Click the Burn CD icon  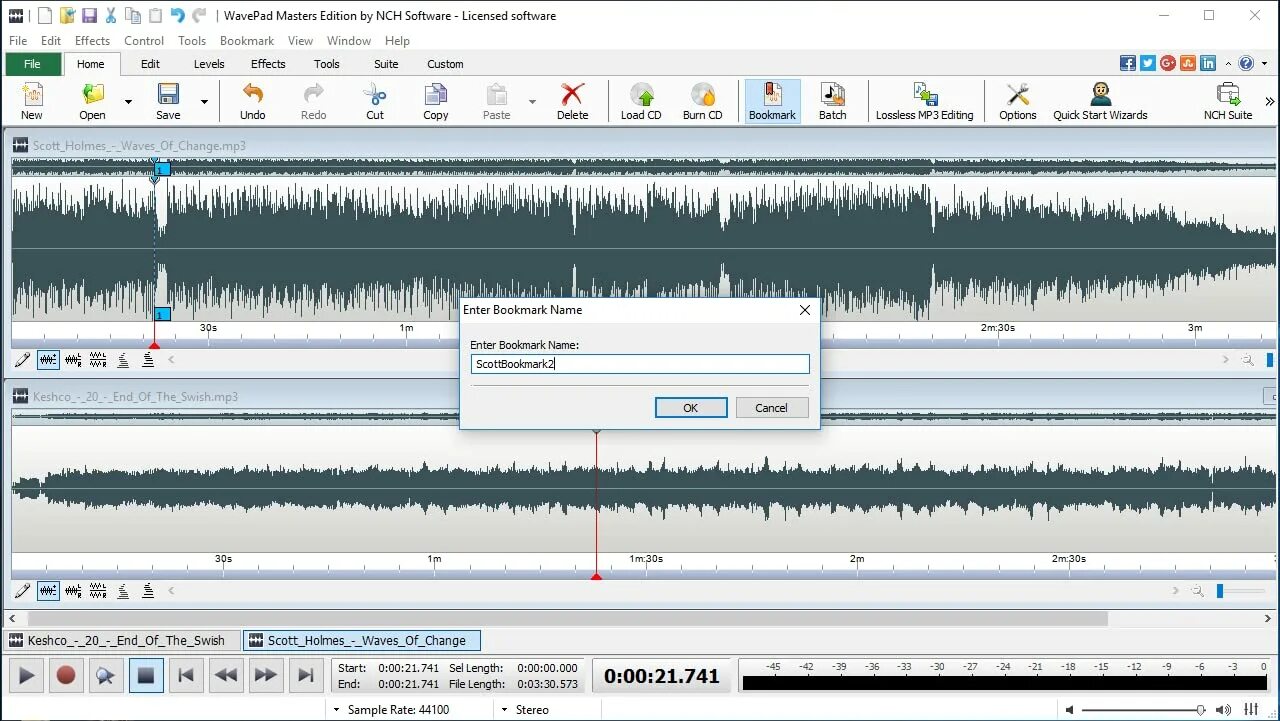(x=702, y=100)
